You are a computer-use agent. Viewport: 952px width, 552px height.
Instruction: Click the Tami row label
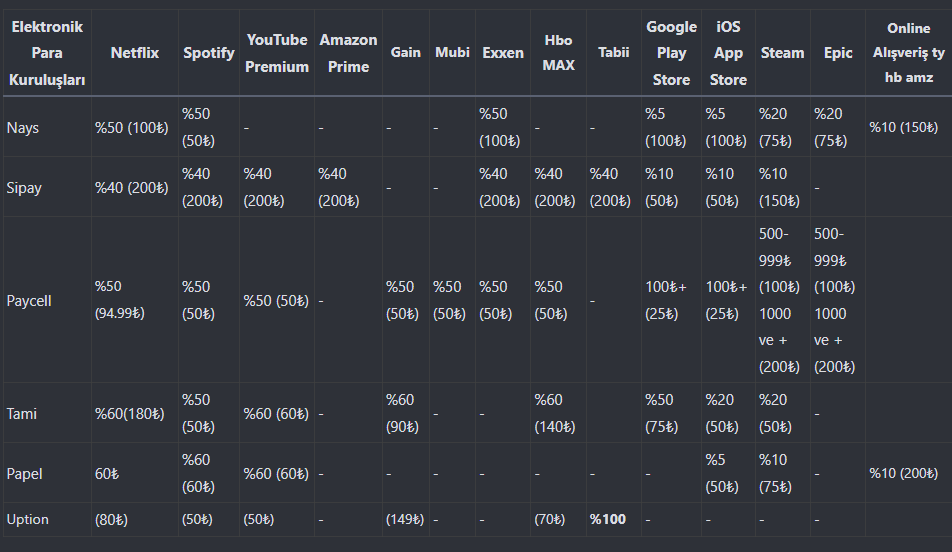coord(21,414)
